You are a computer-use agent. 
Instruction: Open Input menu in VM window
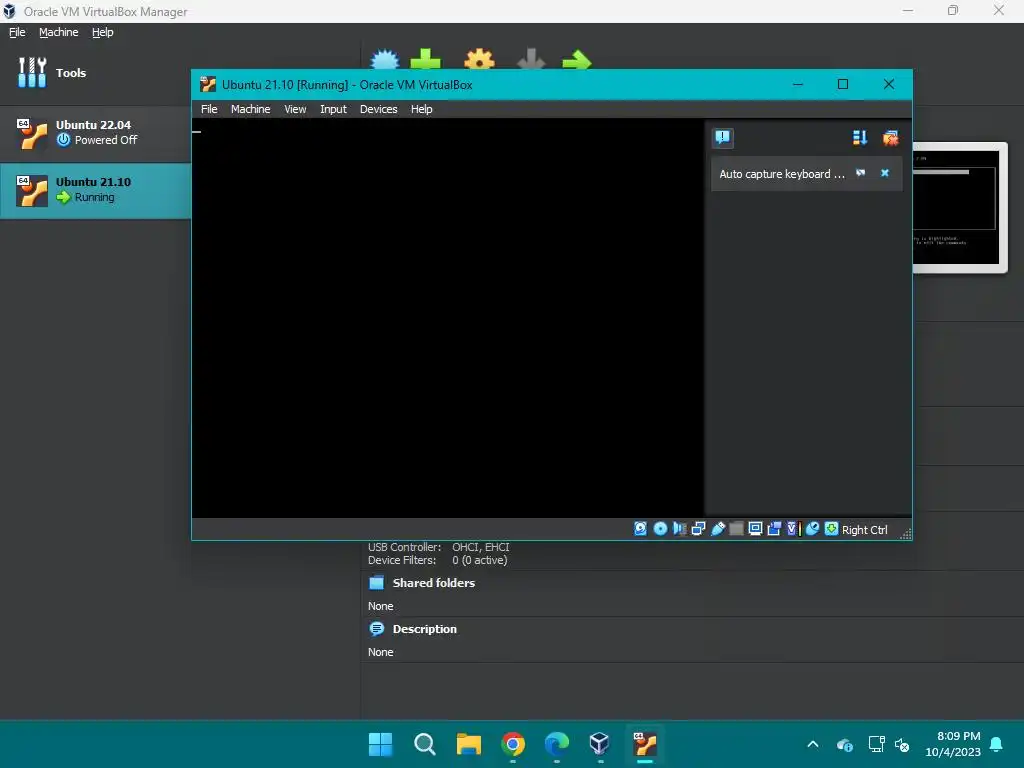(x=333, y=109)
